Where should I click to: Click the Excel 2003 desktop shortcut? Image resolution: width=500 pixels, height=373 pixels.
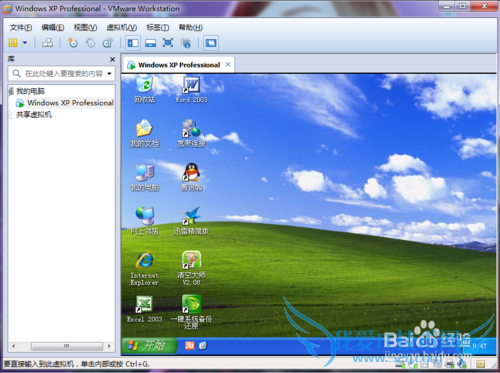(x=144, y=309)
